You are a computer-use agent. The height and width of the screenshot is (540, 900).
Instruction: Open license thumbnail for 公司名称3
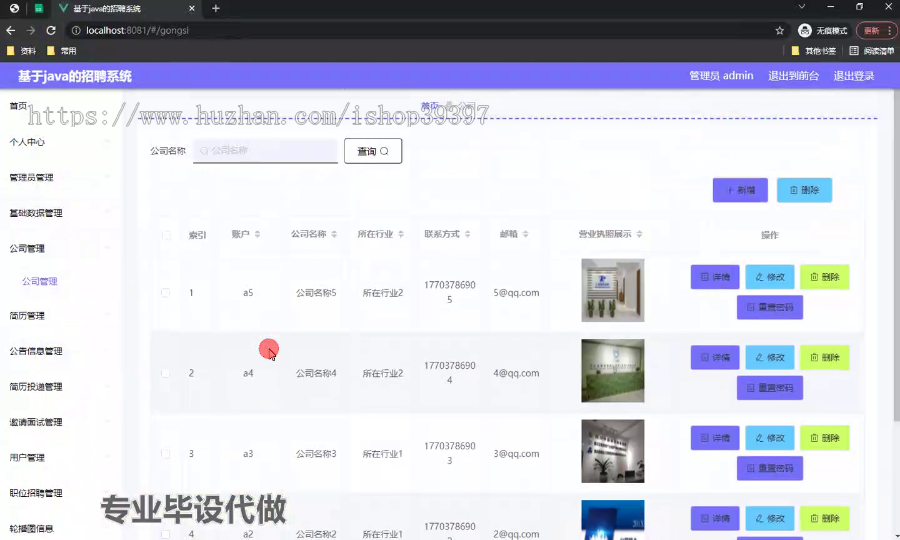612,451
